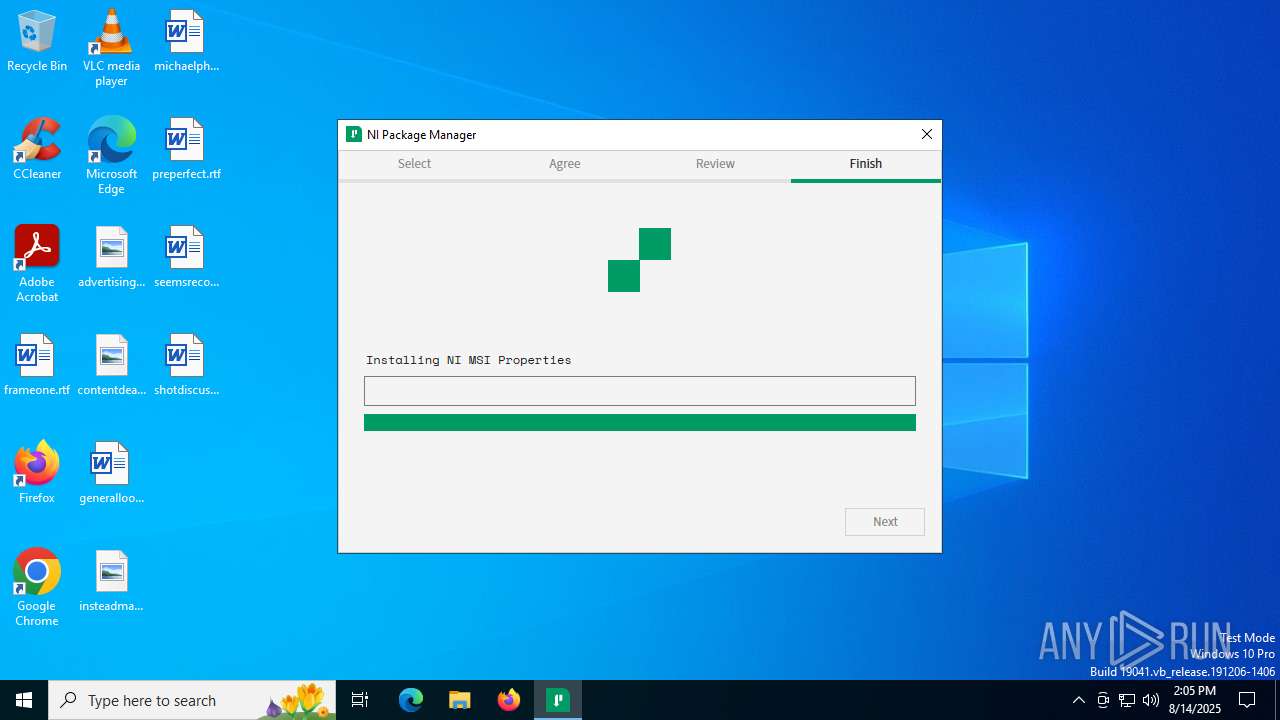Open Task View in taskbar

(360, 700)
